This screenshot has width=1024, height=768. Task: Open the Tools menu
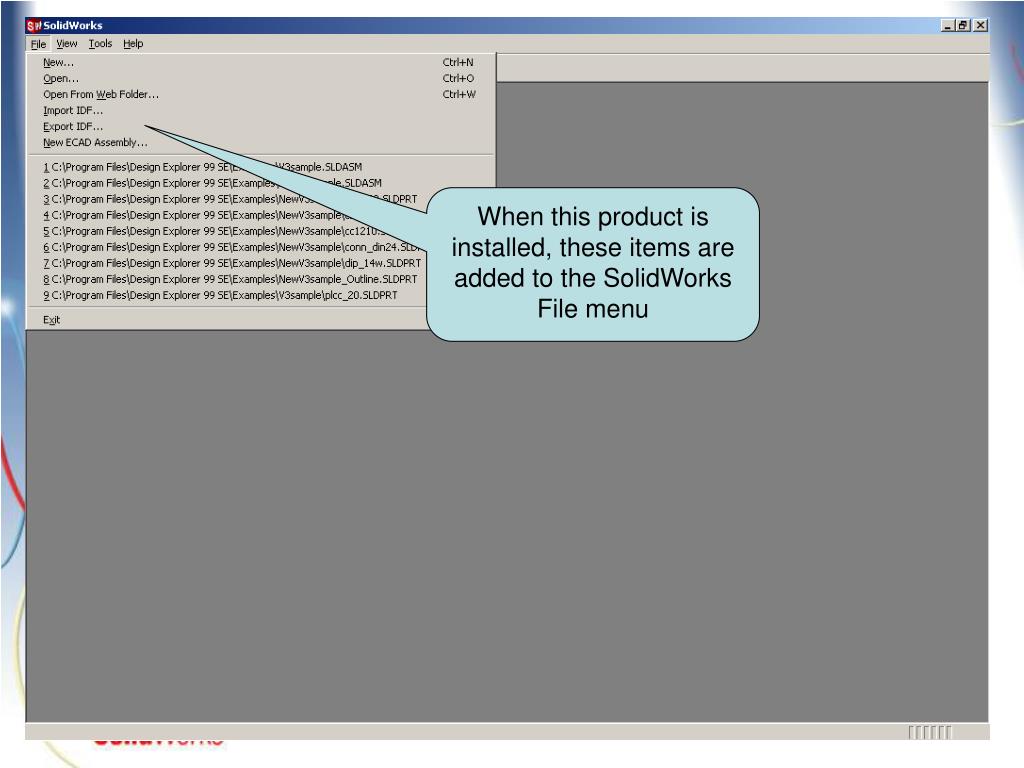[x=100, y=44]
